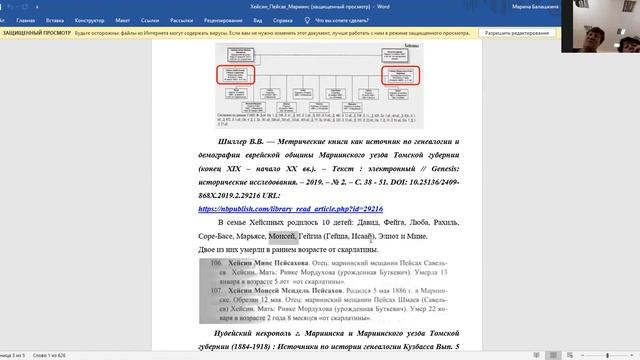Open the Ссылки ribbon tab
Screen dimensions: 640x360
click(x=150, y=20)
